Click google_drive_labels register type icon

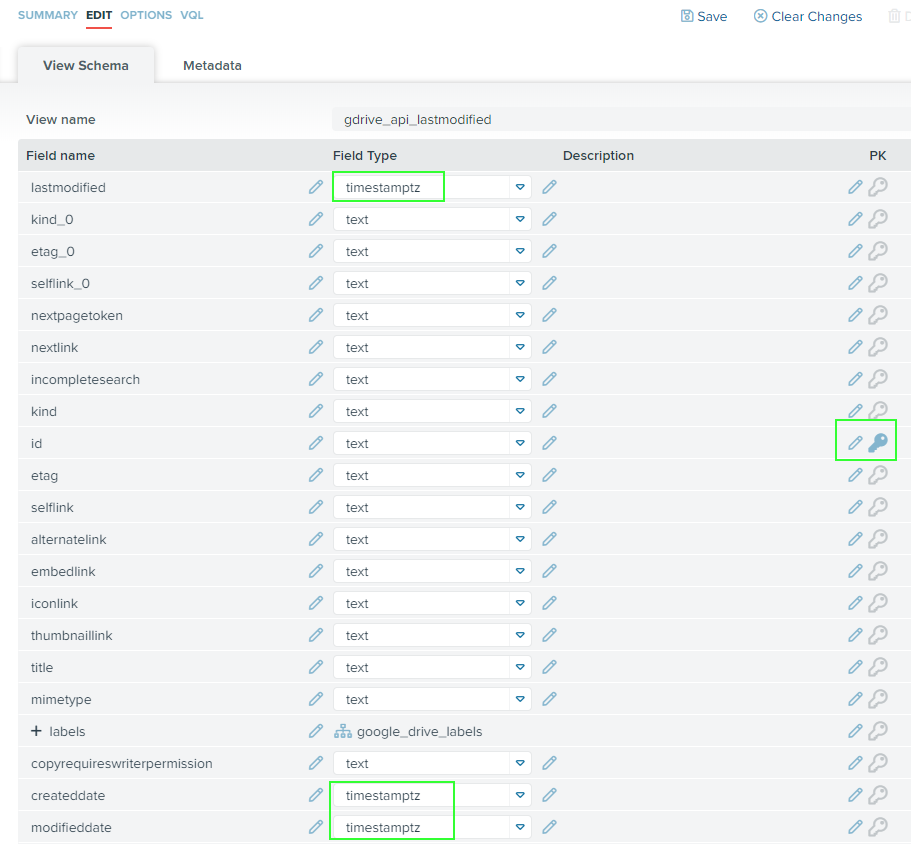343,731
